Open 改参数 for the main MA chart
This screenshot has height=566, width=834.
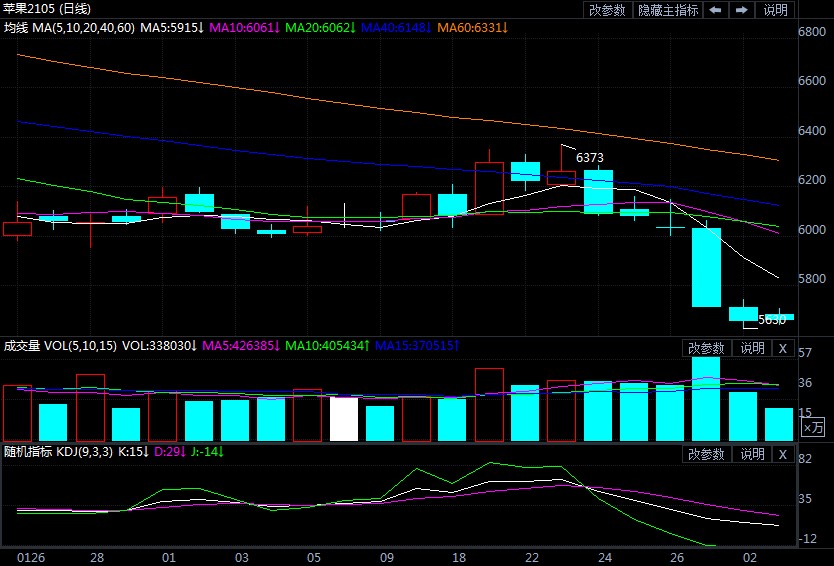click(607, 10)
